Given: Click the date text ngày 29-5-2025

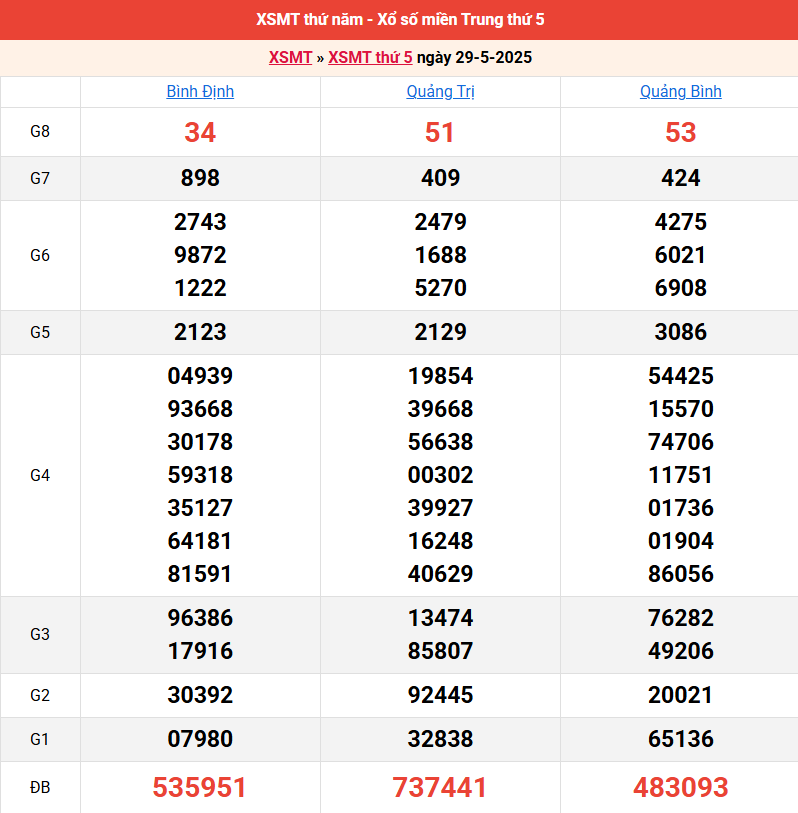Looking at the screenshot, I should [x=474, y=58].
